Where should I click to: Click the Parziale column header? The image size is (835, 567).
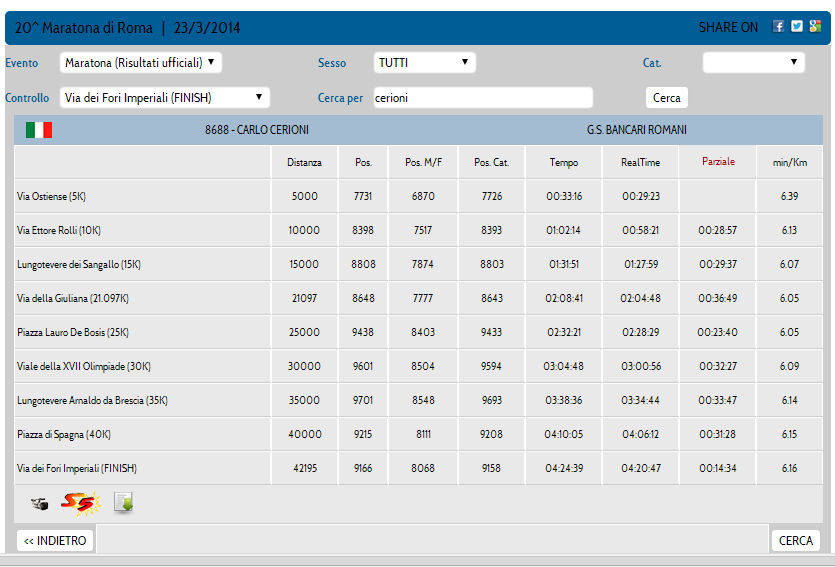click(718, 162)
